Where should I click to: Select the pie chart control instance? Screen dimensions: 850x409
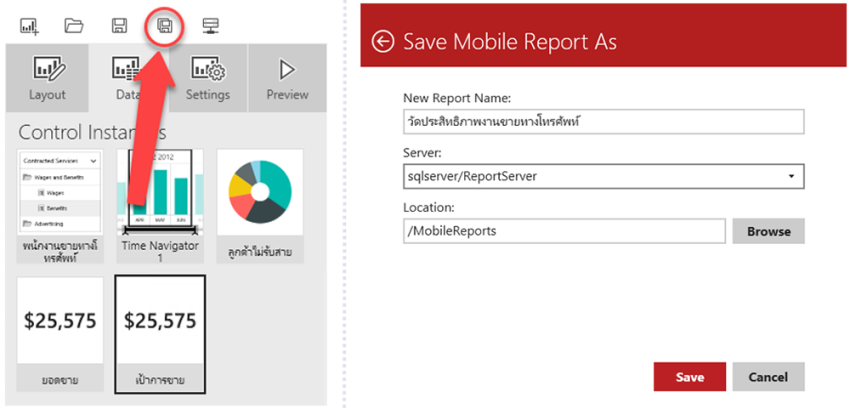260,206
